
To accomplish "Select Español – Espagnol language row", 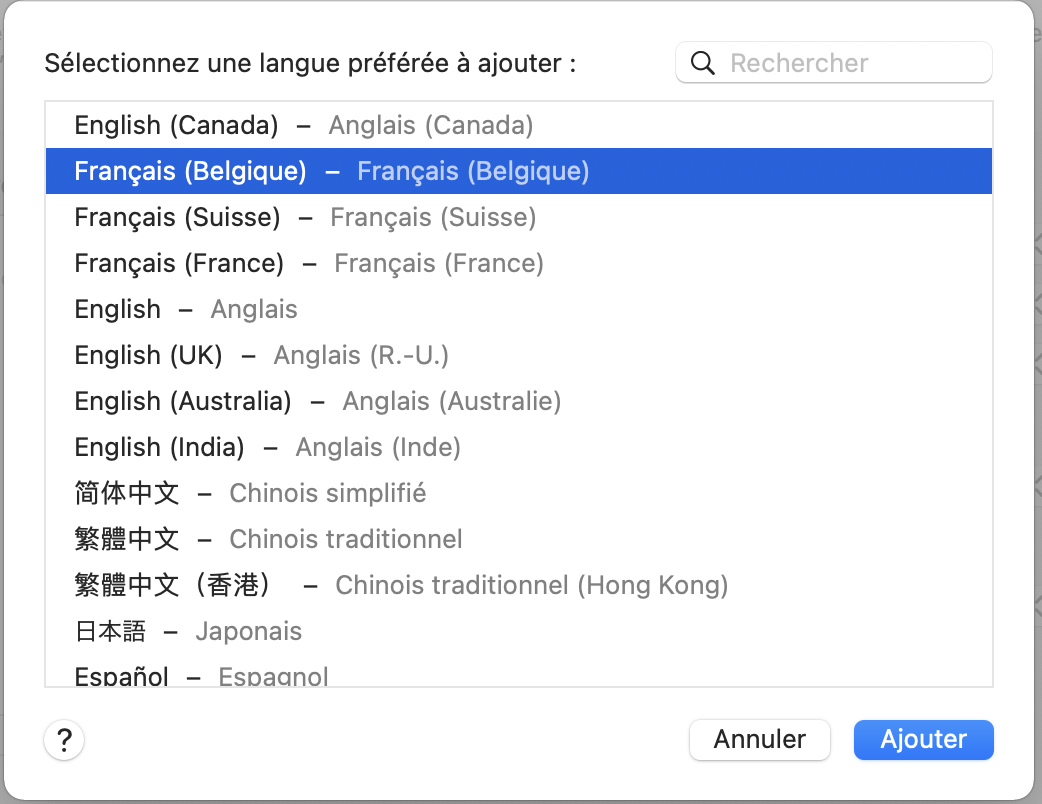I will [x=201, y=676].
